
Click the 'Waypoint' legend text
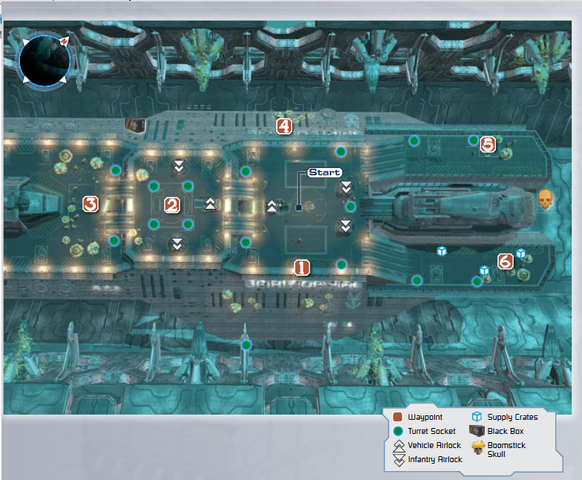425,417
